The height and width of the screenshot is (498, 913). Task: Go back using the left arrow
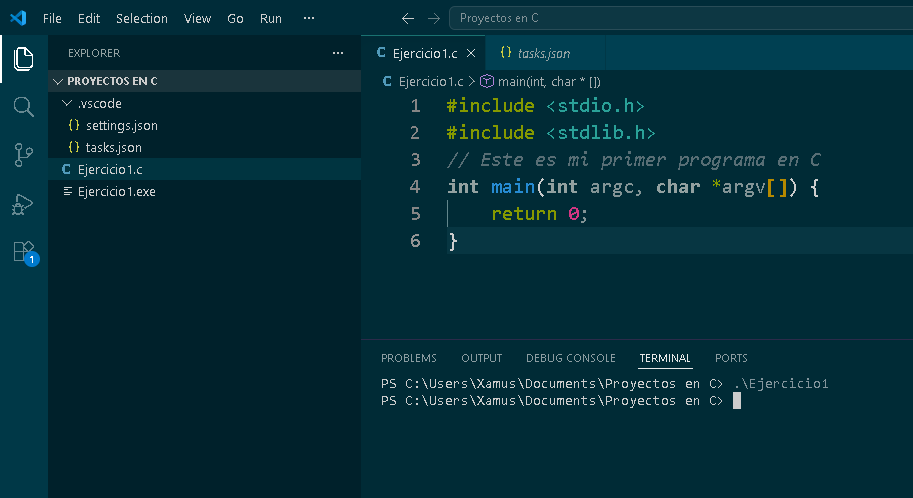[x=408, y=19]
